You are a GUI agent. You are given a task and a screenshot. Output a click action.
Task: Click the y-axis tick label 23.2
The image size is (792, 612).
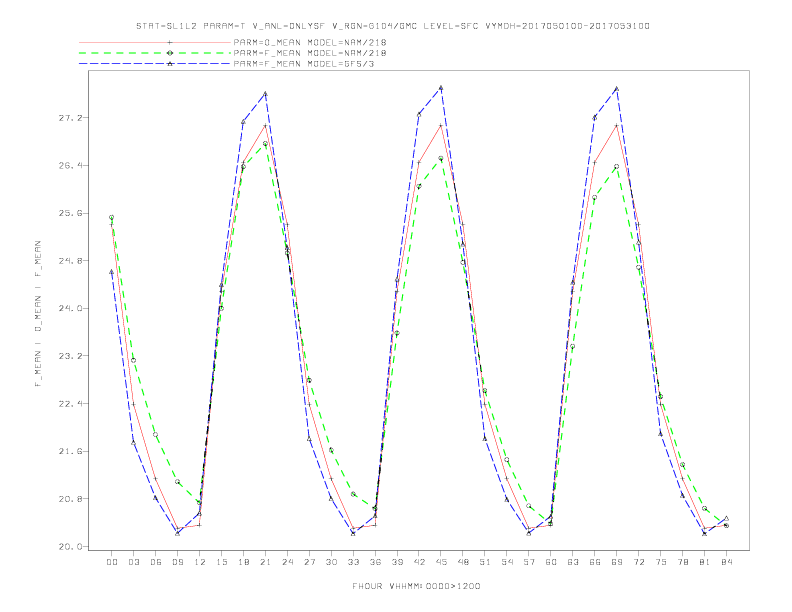click(x=69, y=355)
